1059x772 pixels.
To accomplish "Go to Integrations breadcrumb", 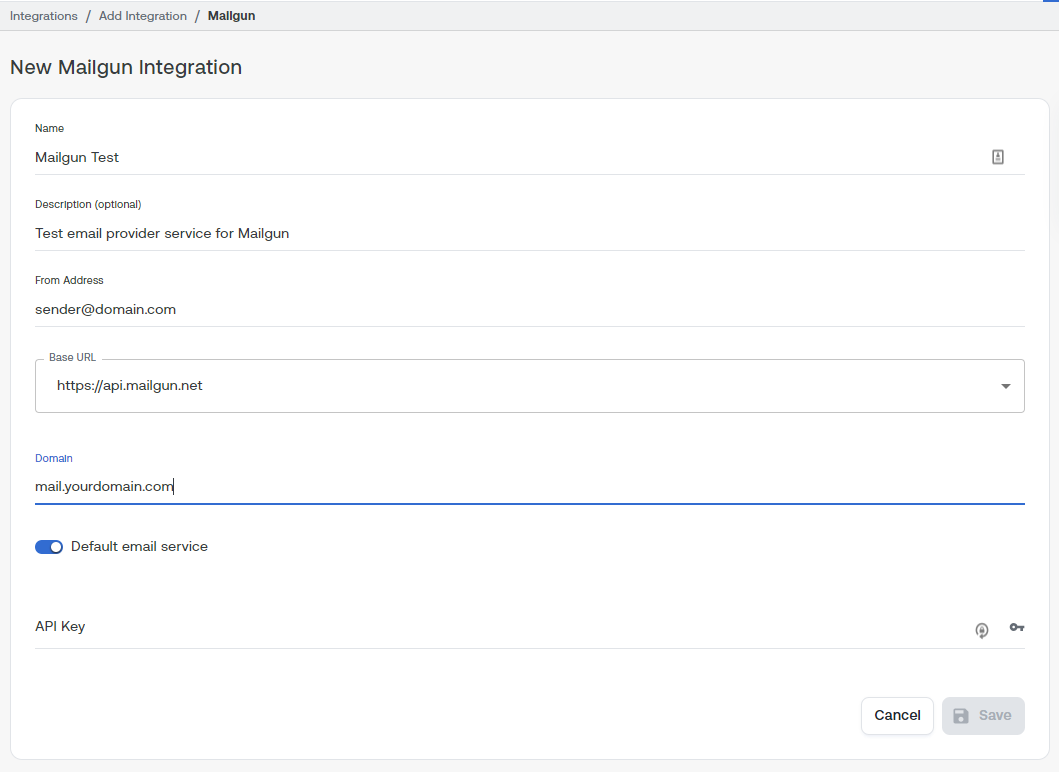I will click(x=44, y=16).
